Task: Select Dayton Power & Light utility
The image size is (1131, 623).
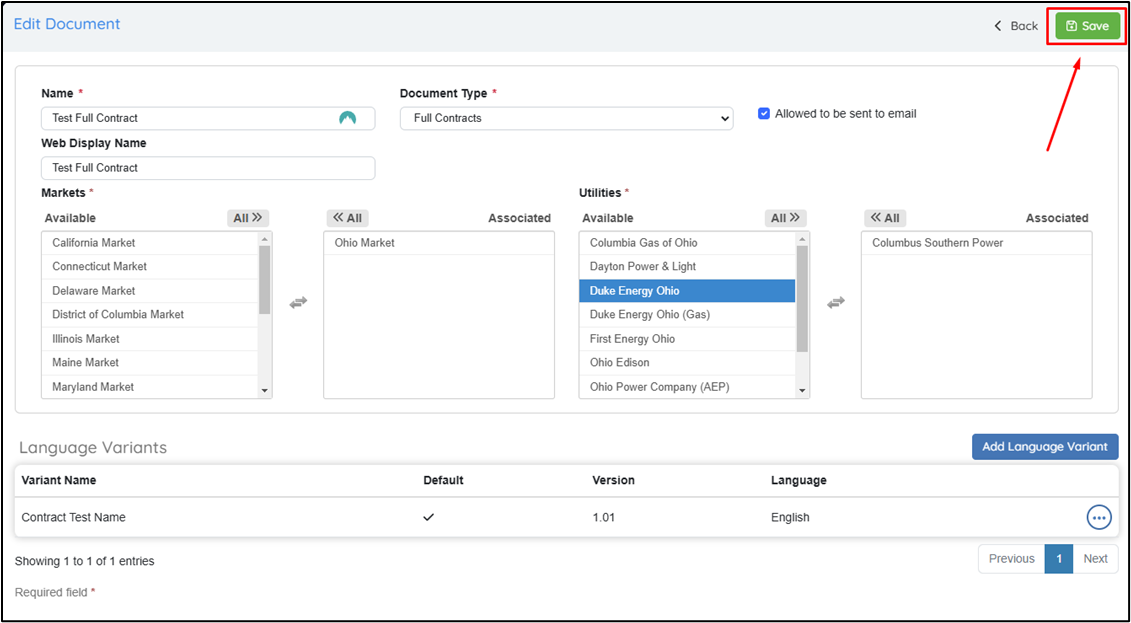Action: click(x=687, y=267)
